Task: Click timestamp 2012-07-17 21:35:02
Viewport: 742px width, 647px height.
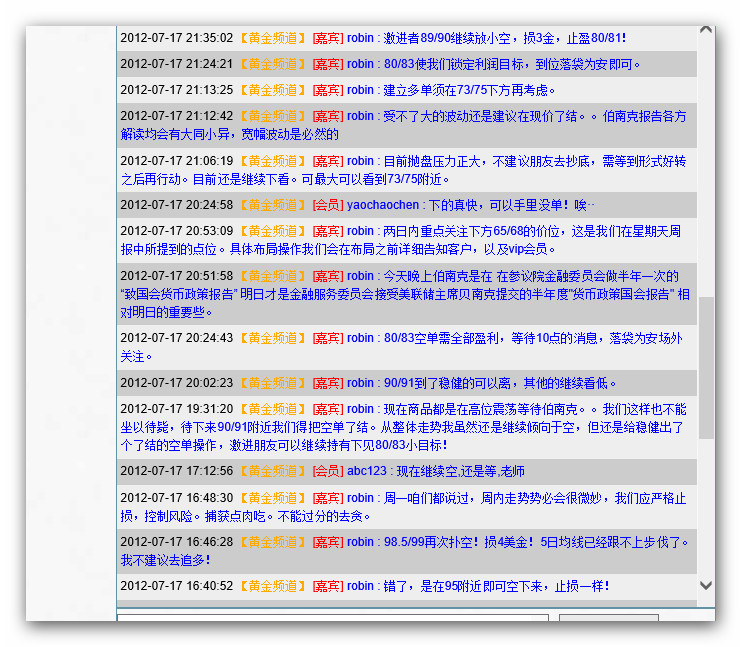Action: pos(177,38)
